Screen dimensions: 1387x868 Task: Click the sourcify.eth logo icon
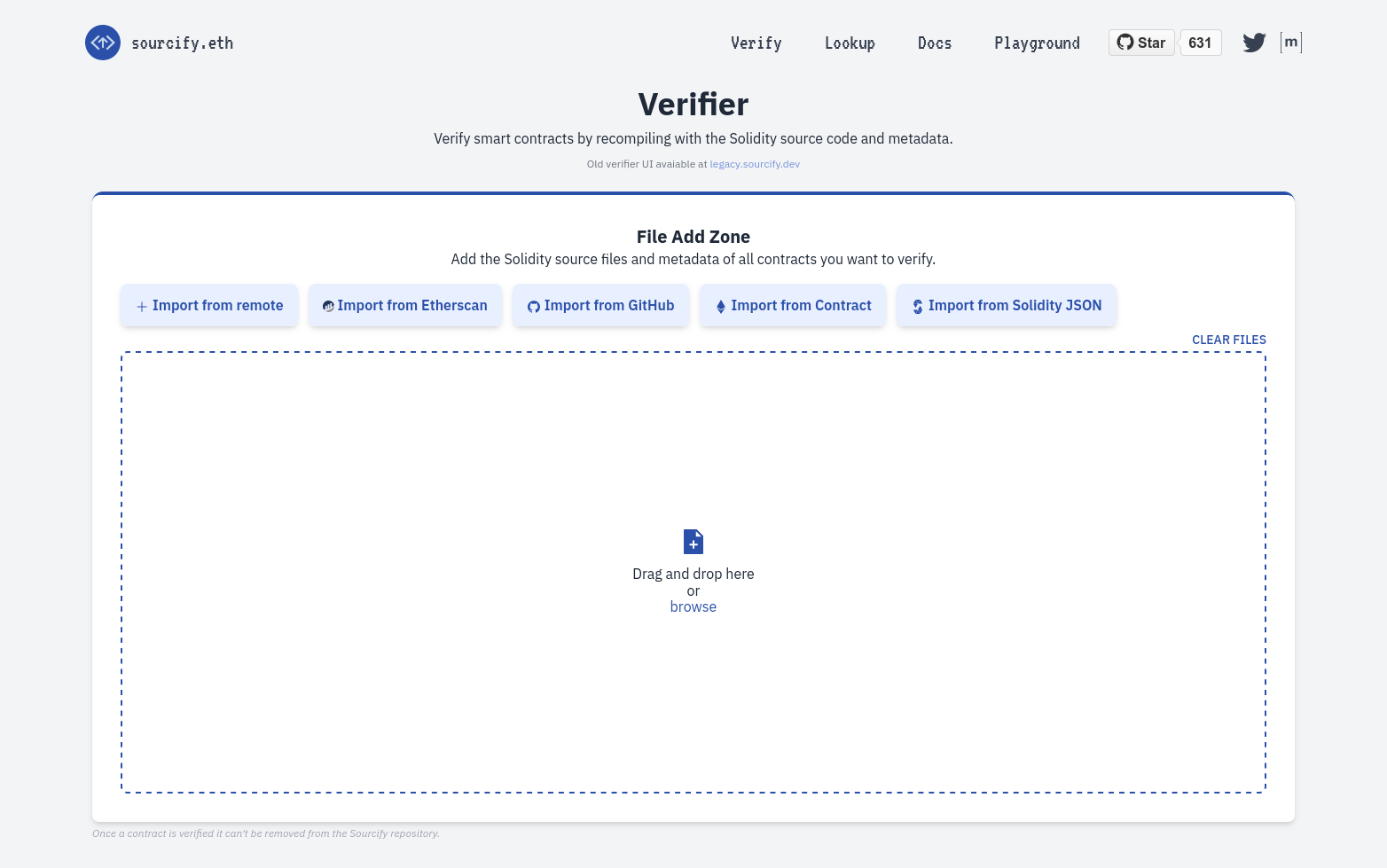102,43
